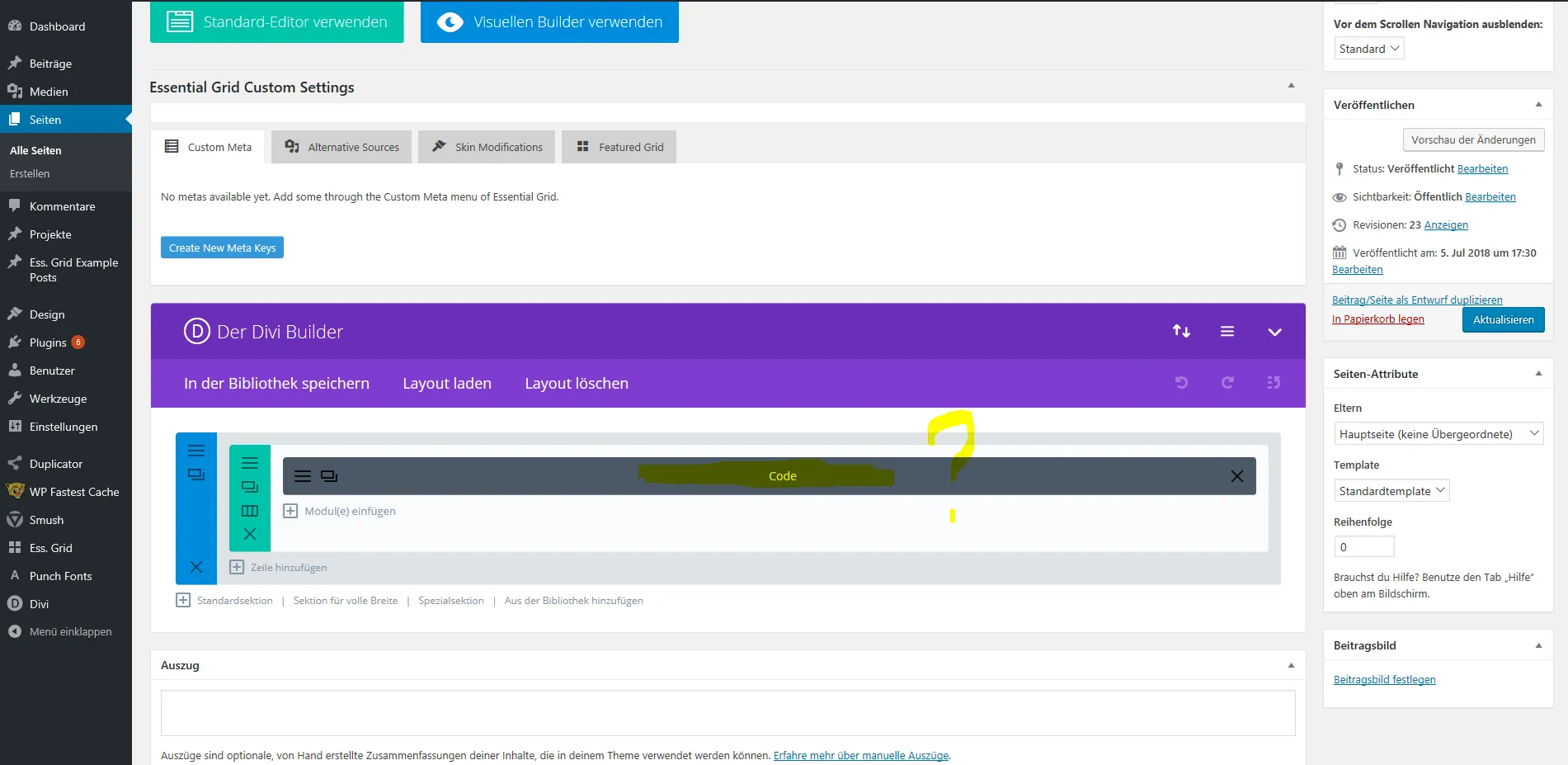The width and height of the screenshot is (1568, 765).
Task: Edit Sichtbarkeit via Bearbeiten link
Action: tap(1490, 196)
